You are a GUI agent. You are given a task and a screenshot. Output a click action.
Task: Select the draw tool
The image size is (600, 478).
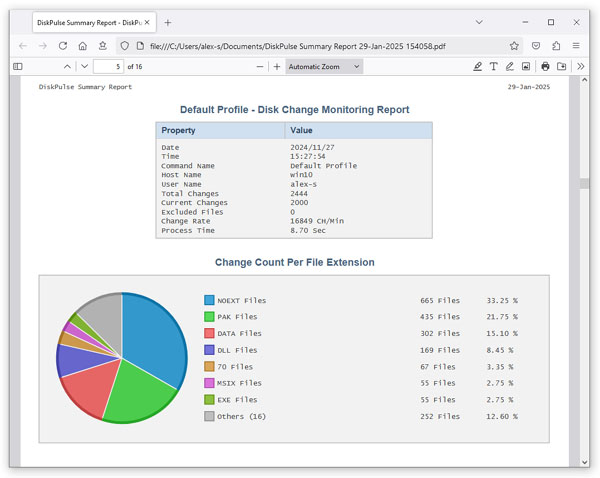click(x=510, y=67)
